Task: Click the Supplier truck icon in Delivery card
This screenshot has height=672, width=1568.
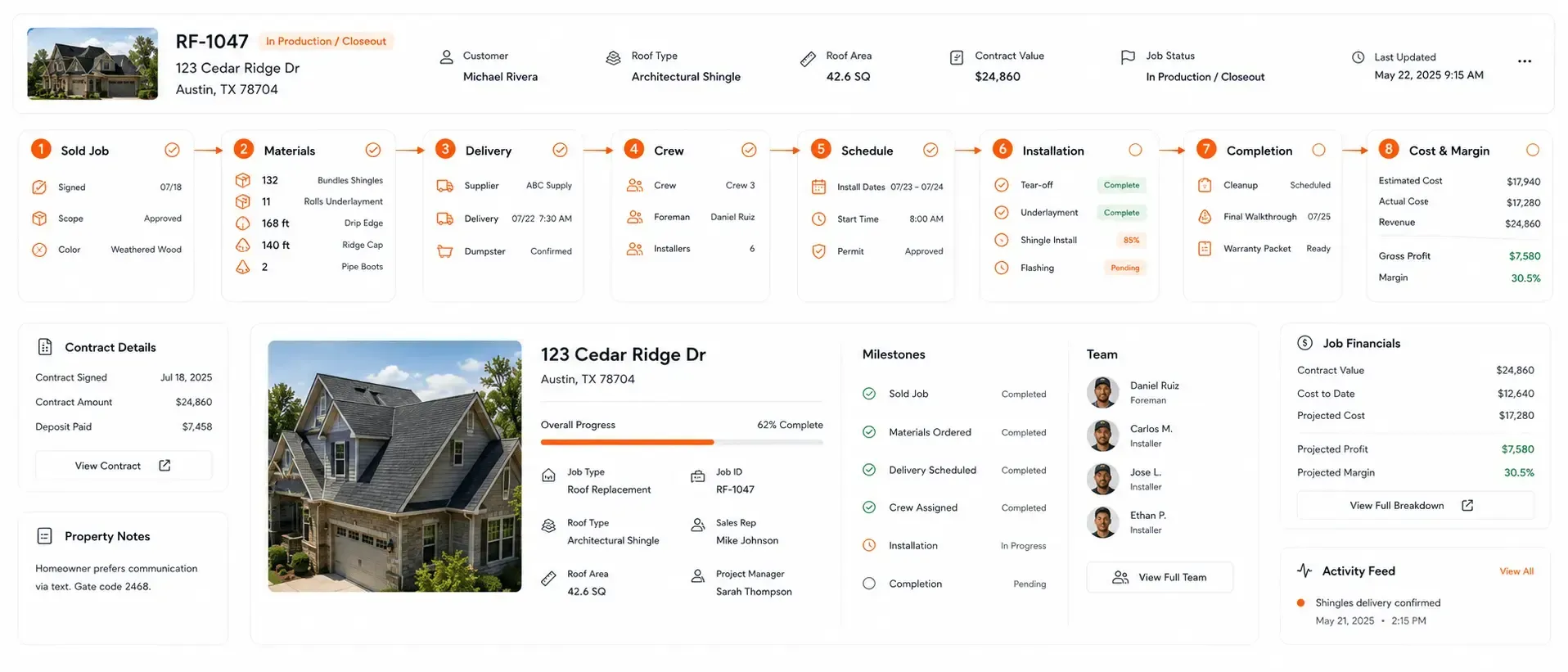Action: pyautogui.click(x=444, y=186)
